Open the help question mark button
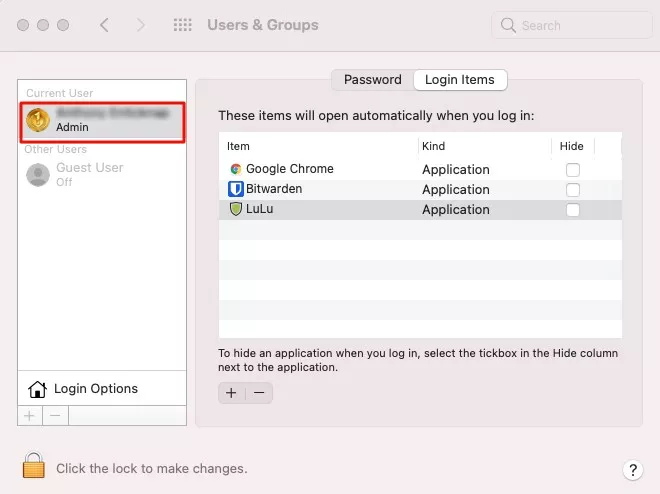 632,469
